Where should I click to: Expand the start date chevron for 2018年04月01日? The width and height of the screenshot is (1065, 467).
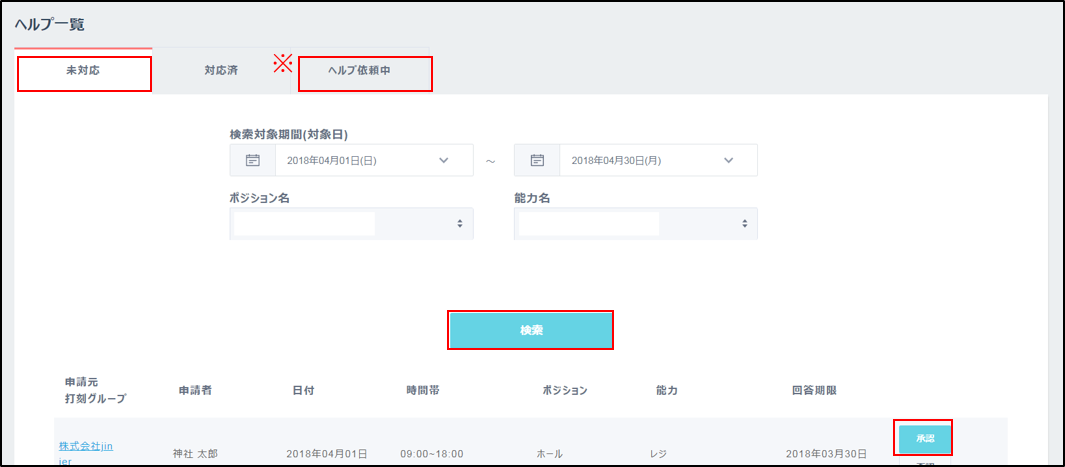pos(444,160)
